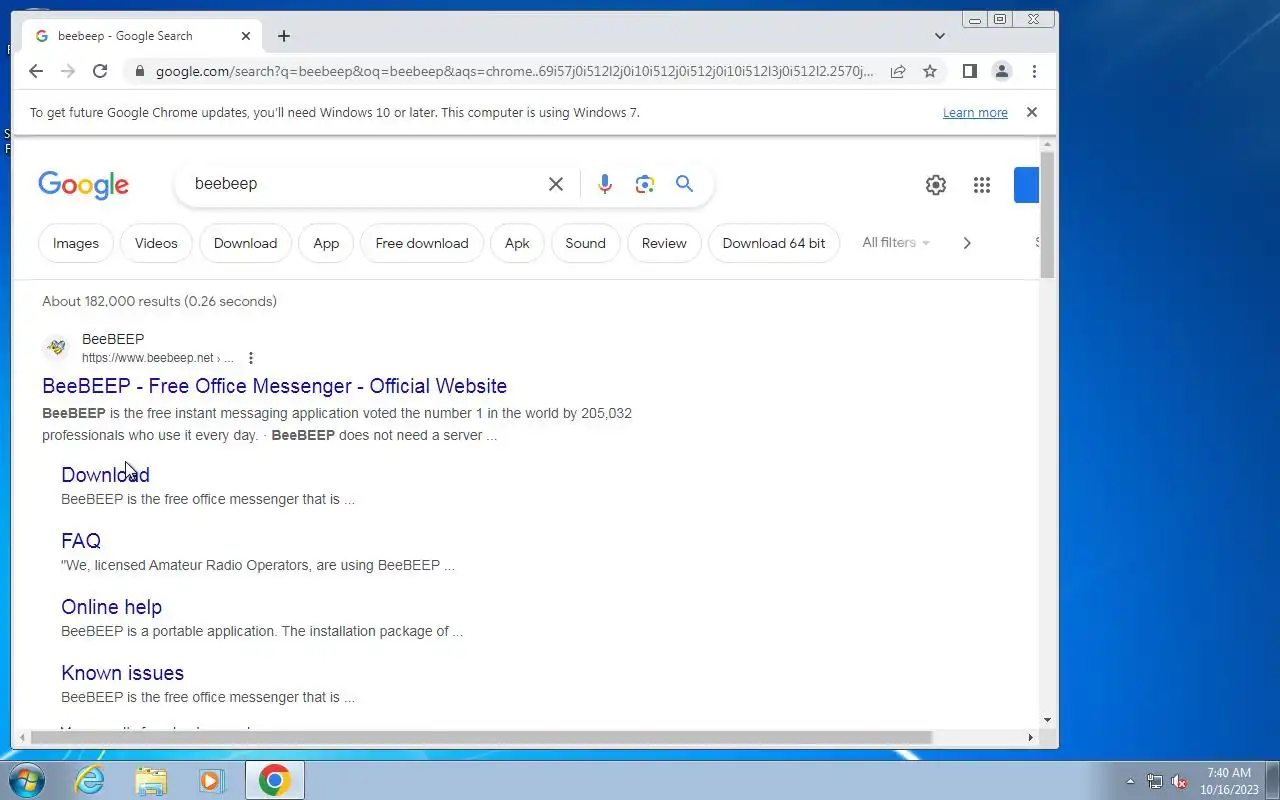Open a new tab with plus button

tap(284, 36)
